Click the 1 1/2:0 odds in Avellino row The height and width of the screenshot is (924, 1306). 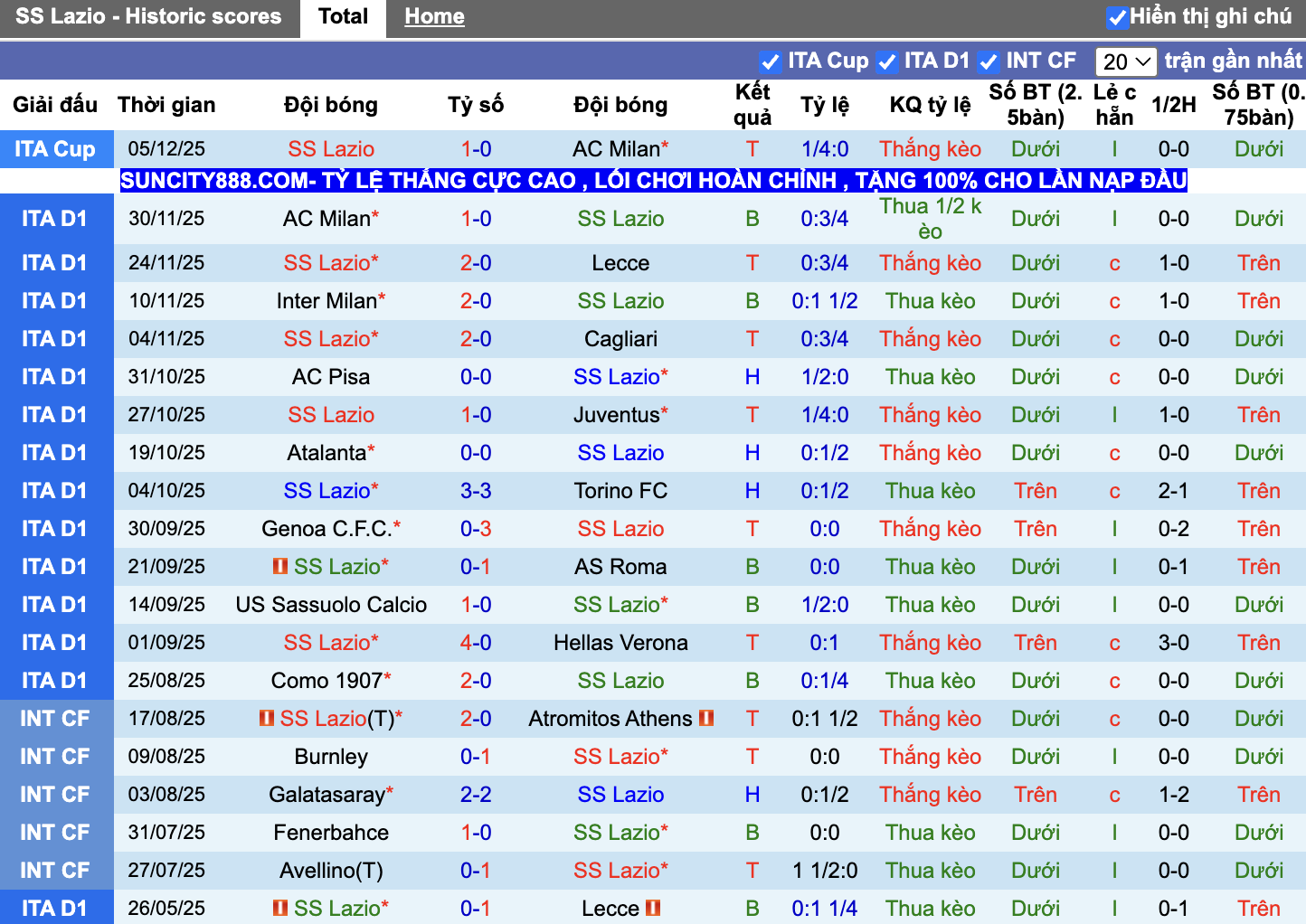pyautogui.click(x=825, y=871)
